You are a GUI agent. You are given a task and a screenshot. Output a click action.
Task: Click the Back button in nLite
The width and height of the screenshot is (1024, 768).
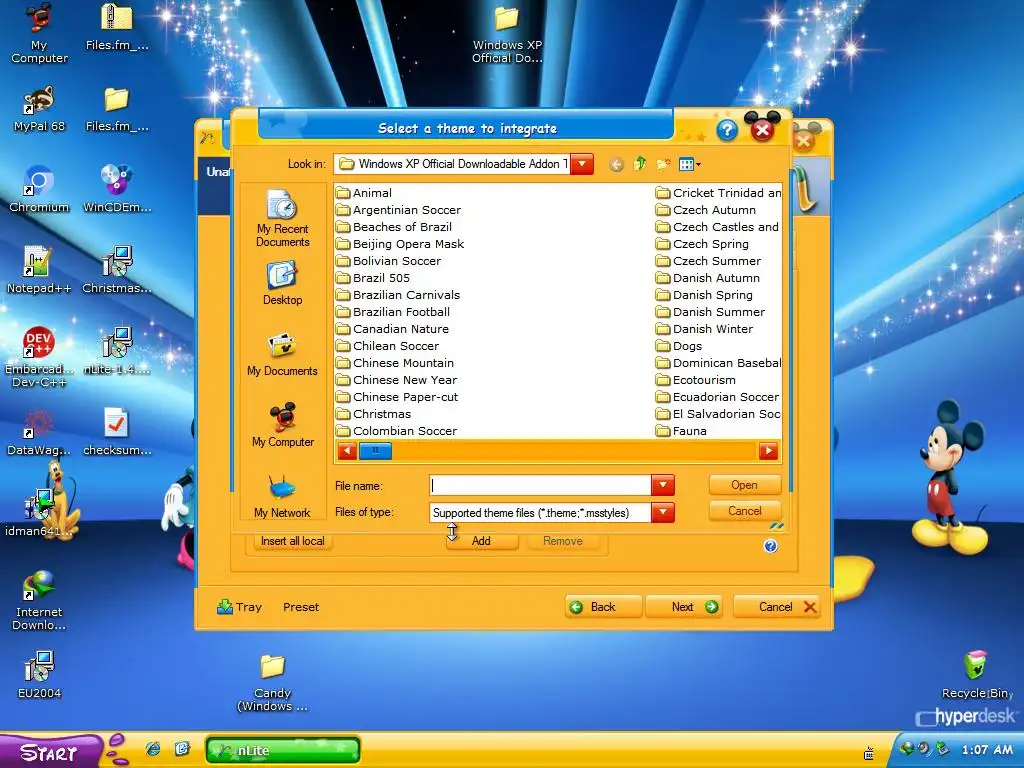tap(603, 607)
